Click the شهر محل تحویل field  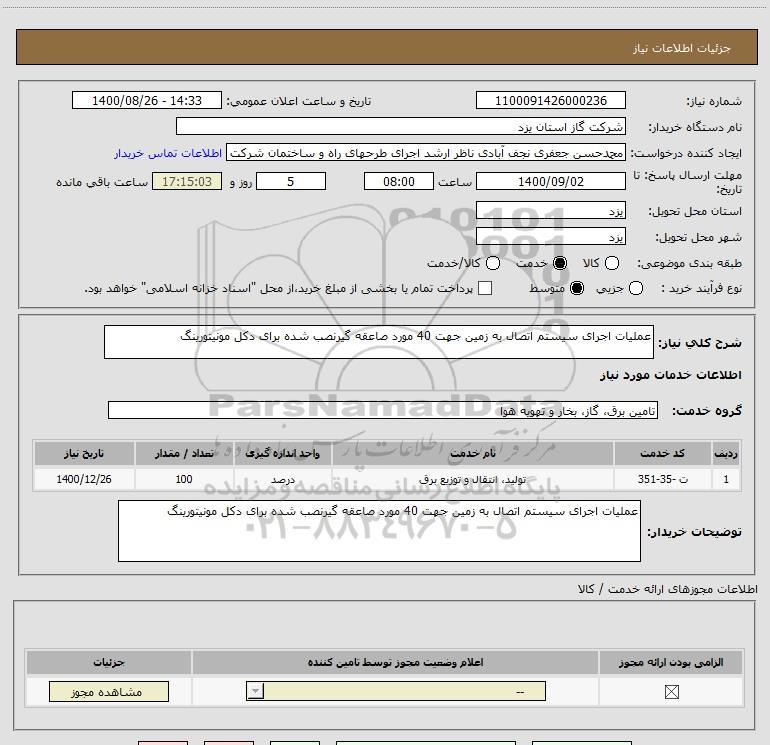(x=550, y=237)
